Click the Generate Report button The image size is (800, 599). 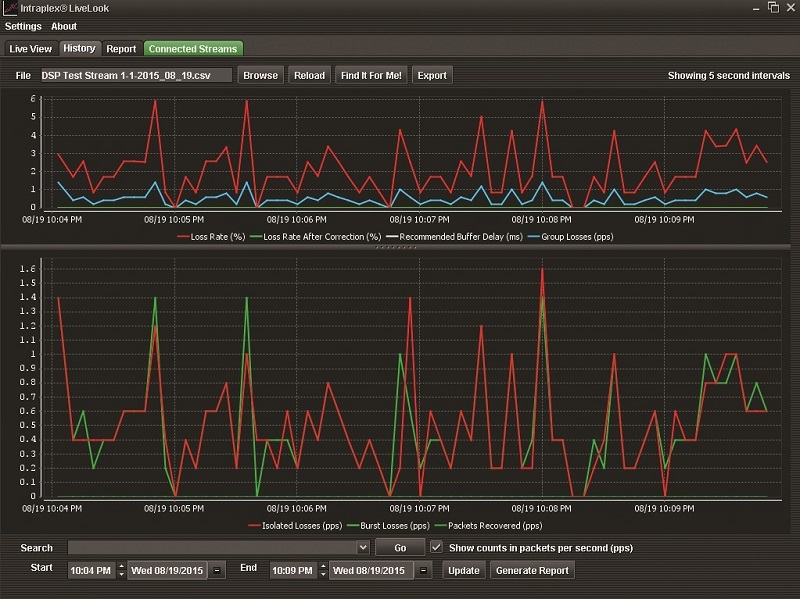(x=532, y=570)
